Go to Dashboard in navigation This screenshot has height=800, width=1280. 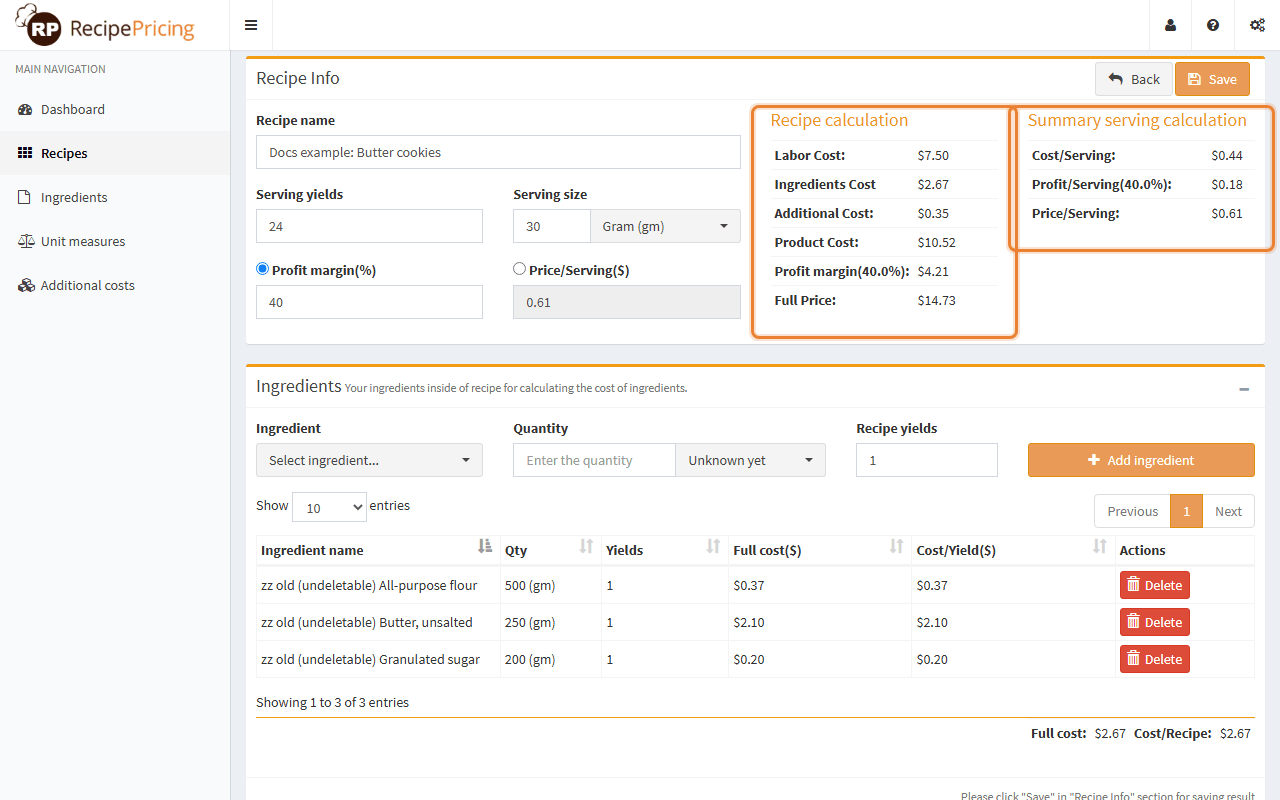tap(115, 110)
